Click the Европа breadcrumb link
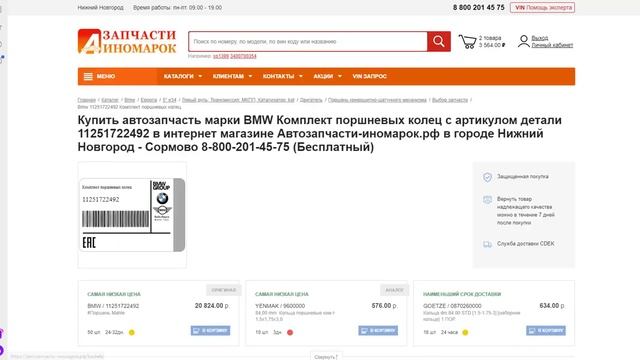Image resolution: width=640 pixels, height=360 pixels. [149, 100]
